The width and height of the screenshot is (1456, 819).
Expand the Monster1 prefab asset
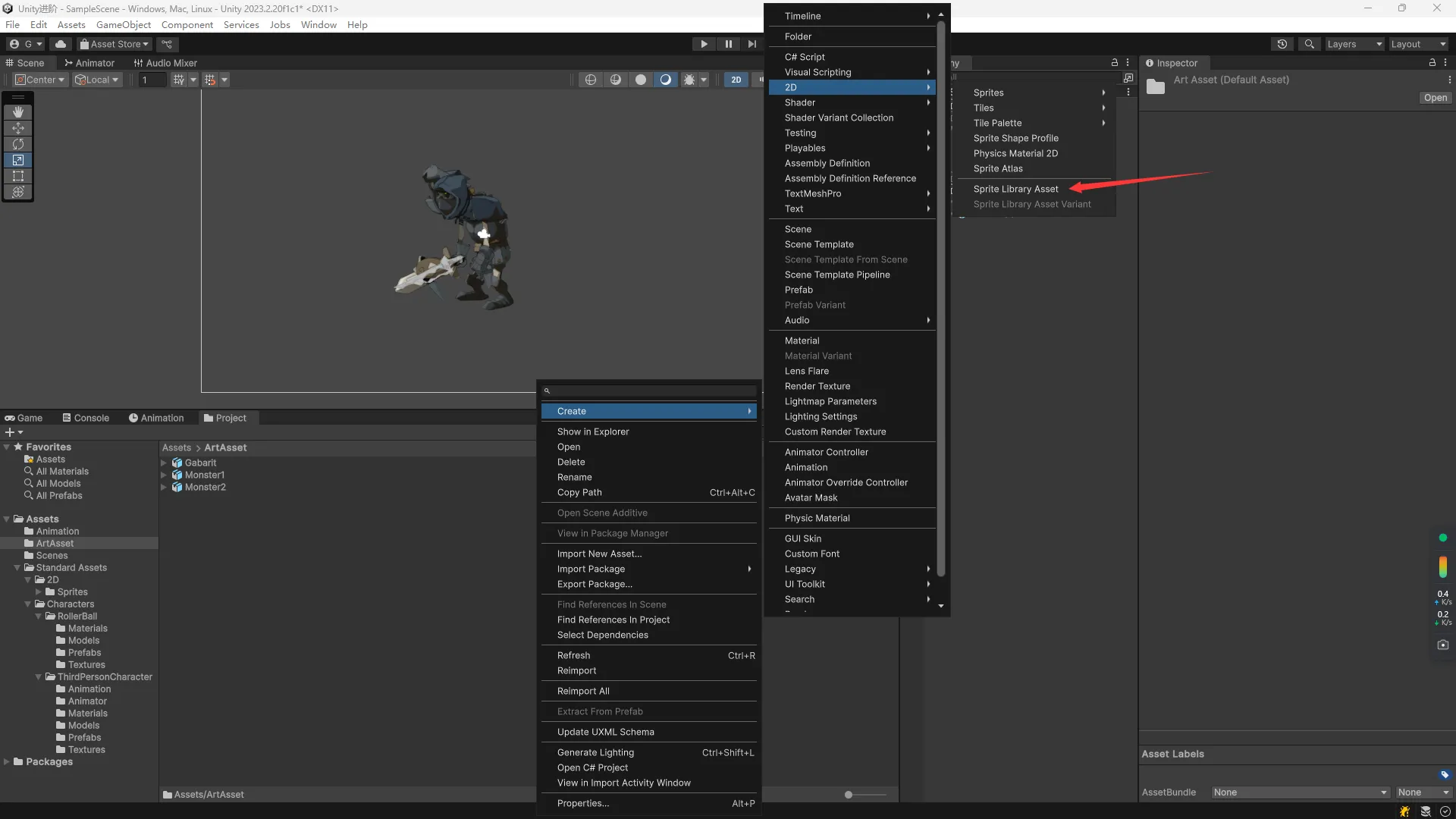(164, 475)
